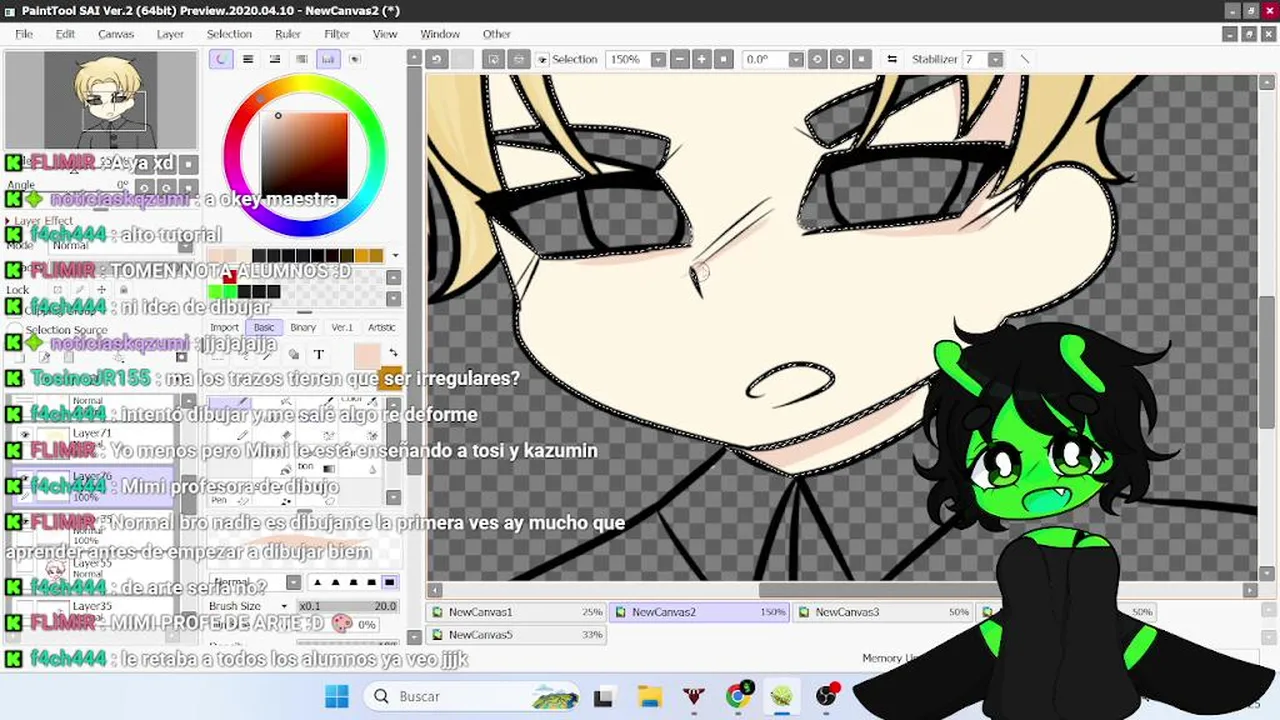Open the View menu
Viewport: 1280px width, 720px height.
pos(385,34)
